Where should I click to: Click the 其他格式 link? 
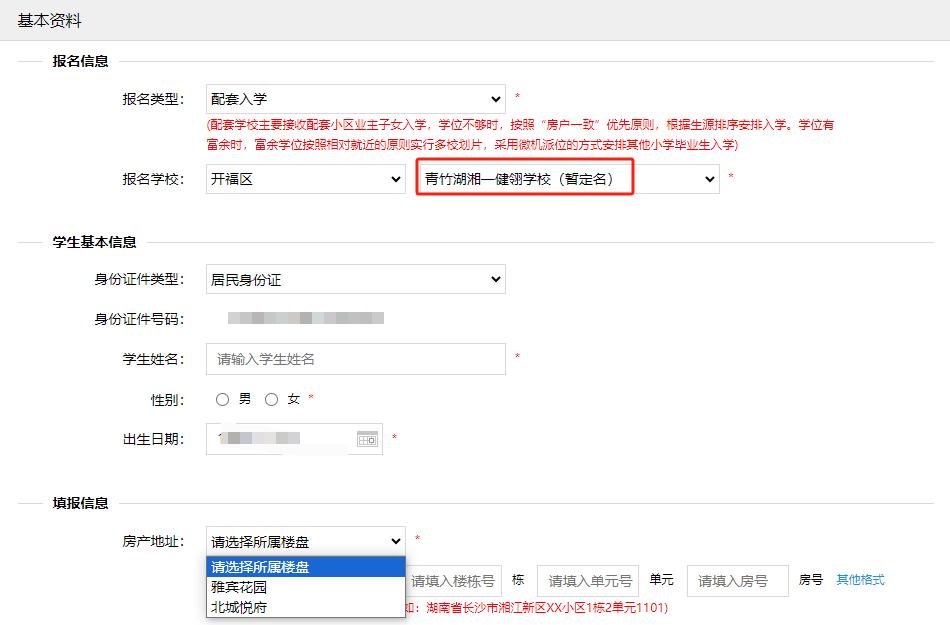pos(860,580)
